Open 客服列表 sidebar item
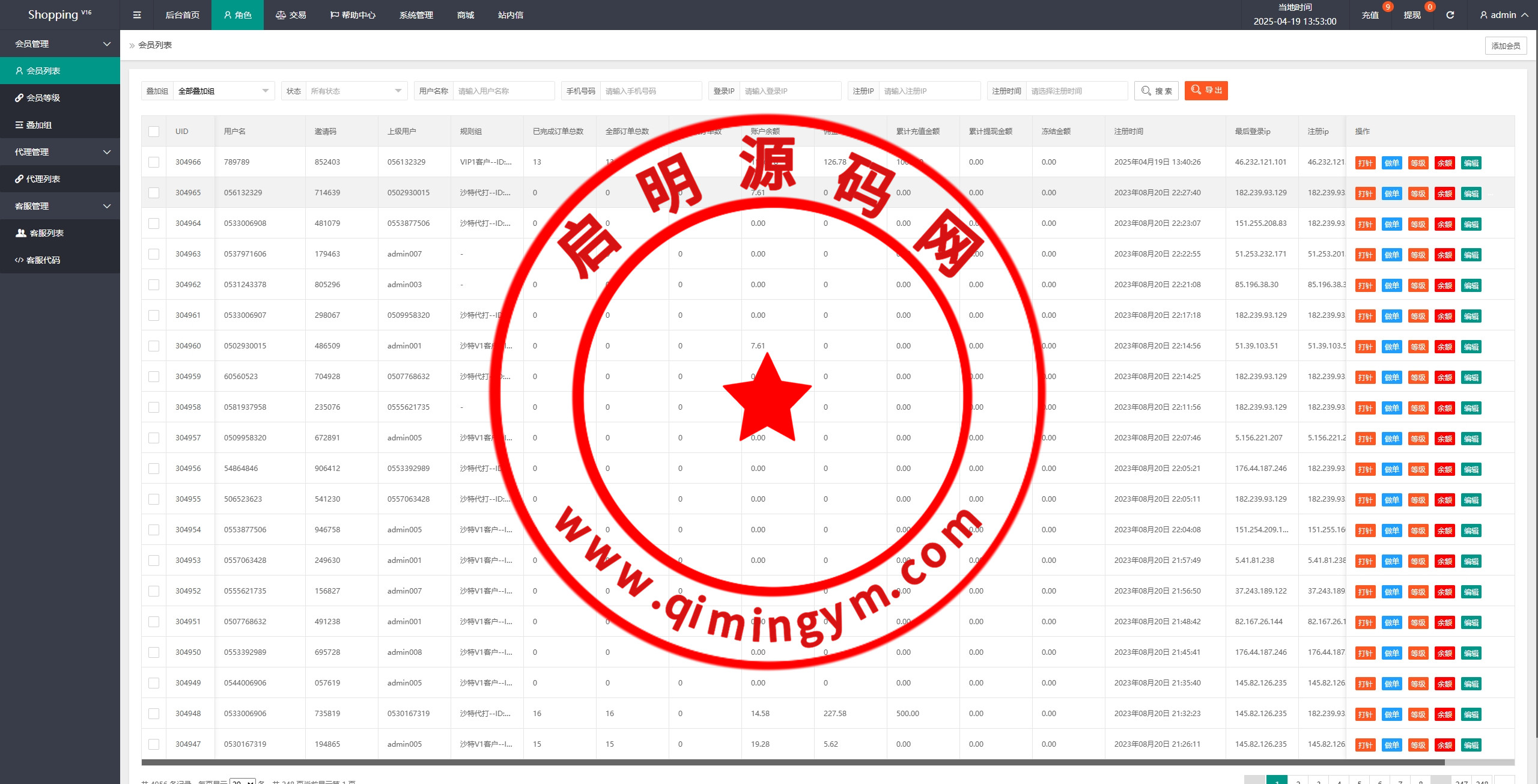Image resolution: width=1538 pixels, height=784 pixels. [46, 233]
